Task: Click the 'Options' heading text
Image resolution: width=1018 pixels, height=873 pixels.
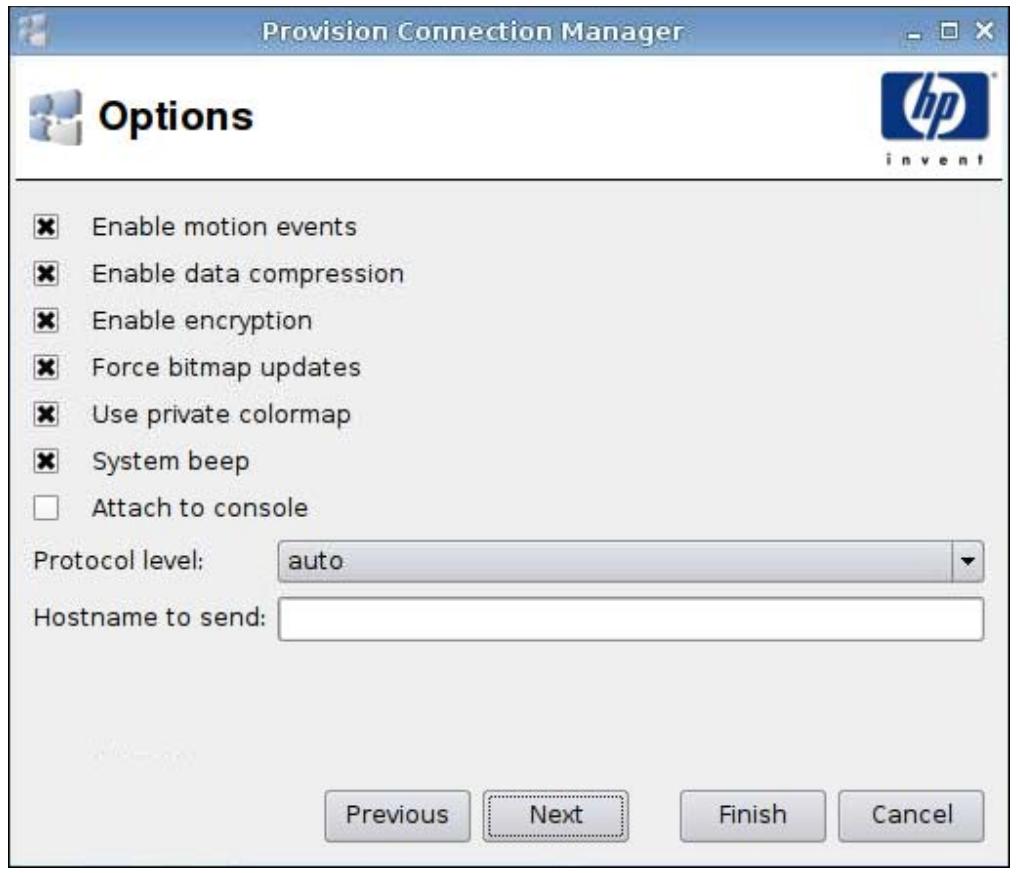Action: 176,117
